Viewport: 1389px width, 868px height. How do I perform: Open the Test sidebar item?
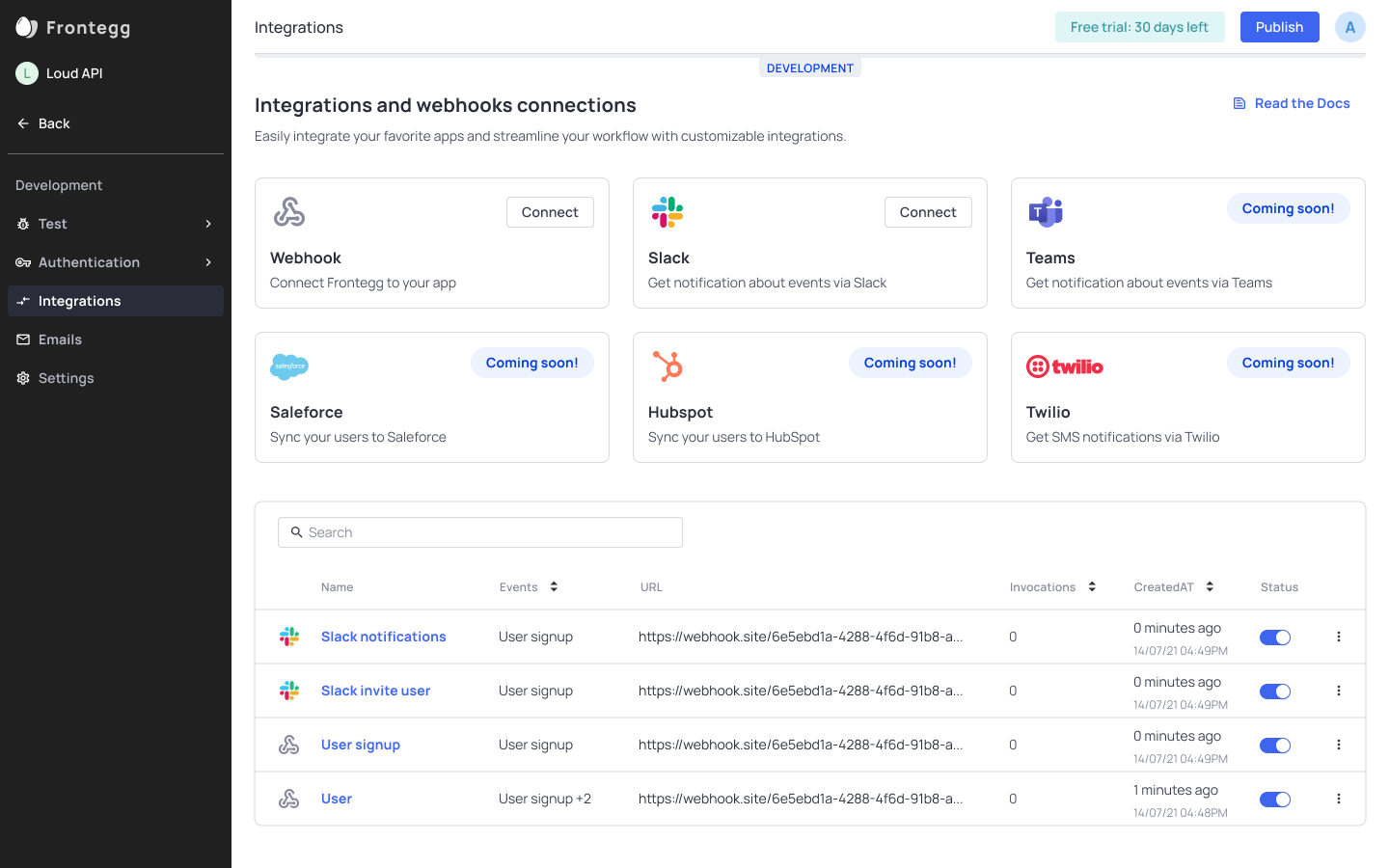coord(116,224)
